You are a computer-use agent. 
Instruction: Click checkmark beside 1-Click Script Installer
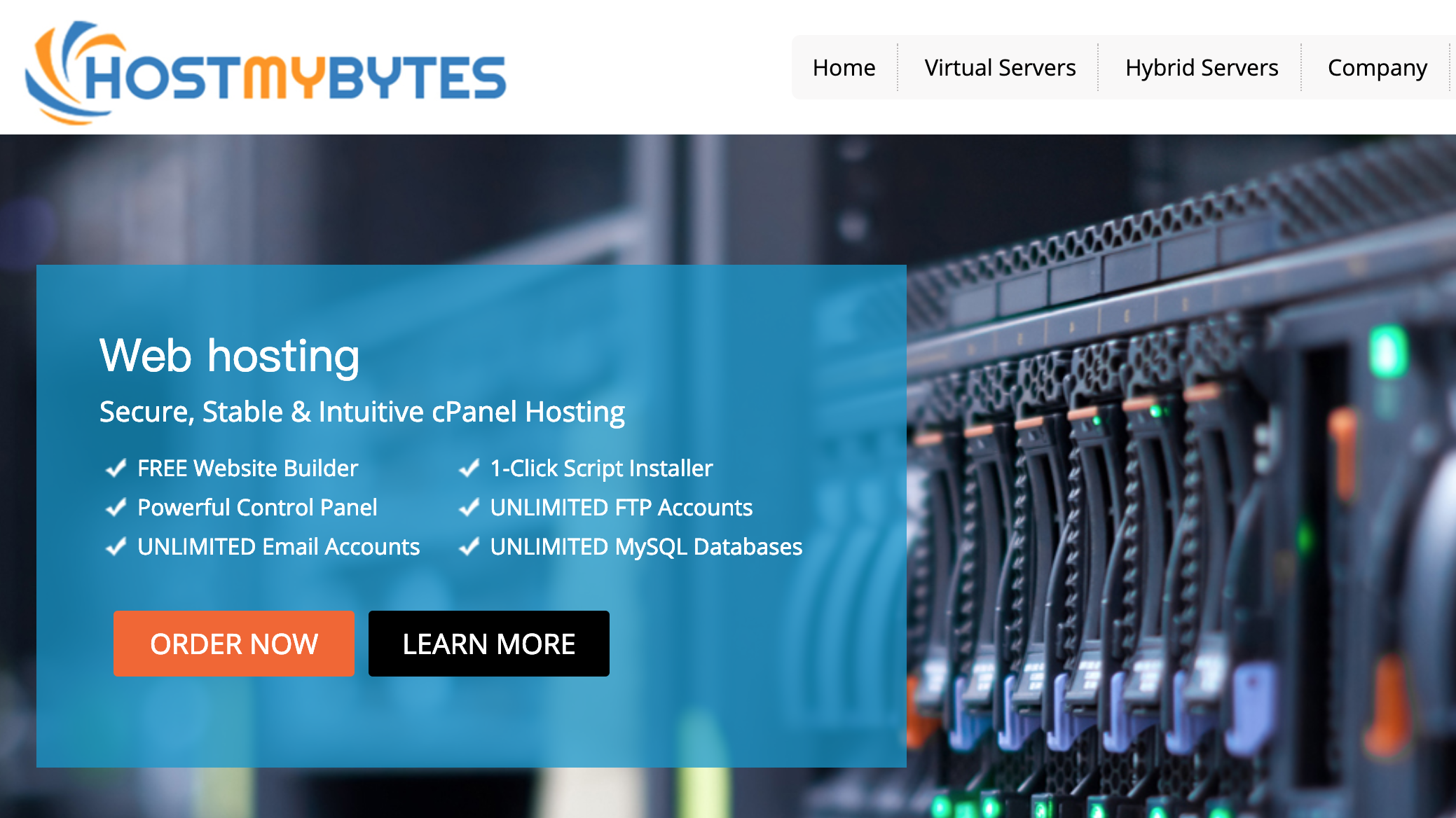click(469, 468)
